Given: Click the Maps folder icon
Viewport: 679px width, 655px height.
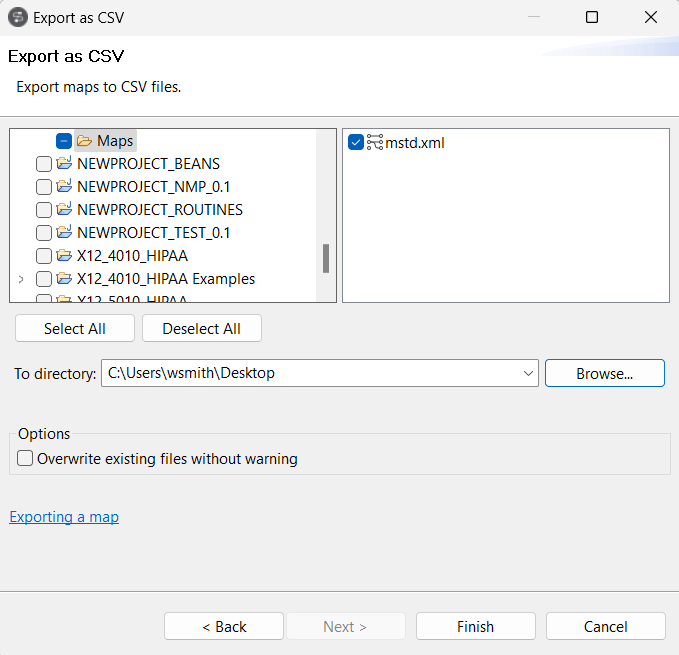Looking at the screenshot, I should (x=84, y=141).
